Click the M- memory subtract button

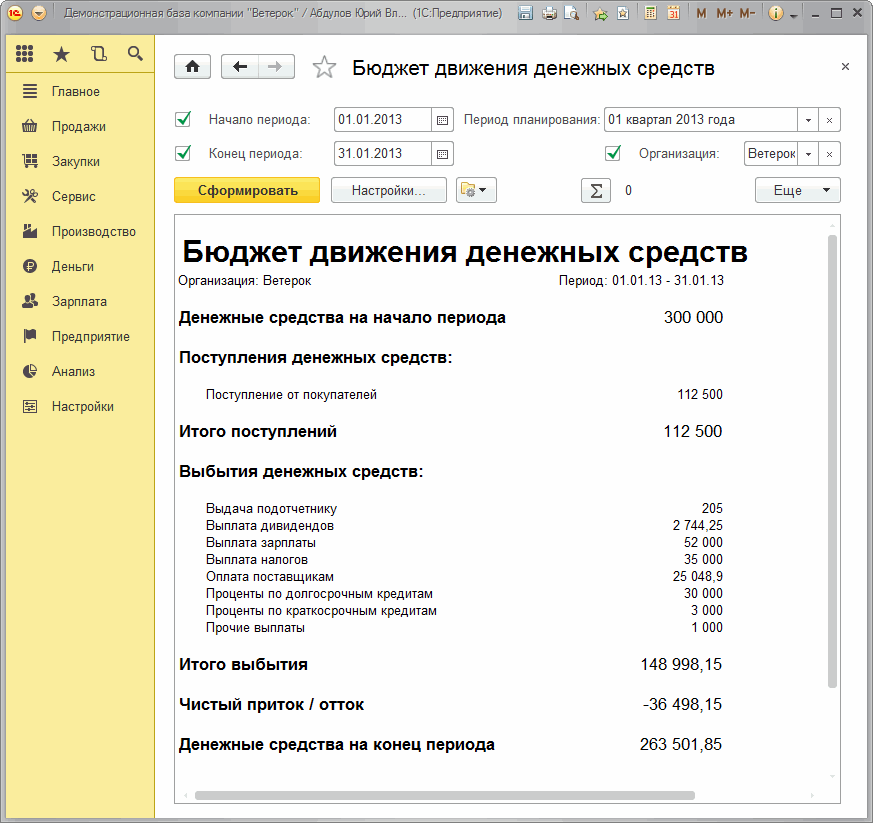coord(747,13)
